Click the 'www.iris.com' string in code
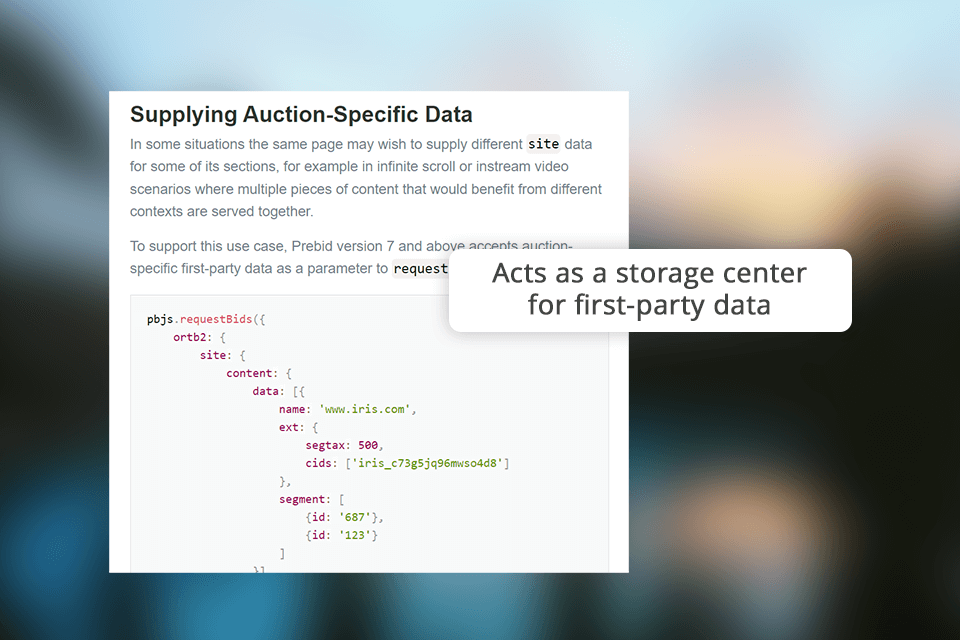Image resolution: width=960 pixels, height=640 pixels. point(366,409)
